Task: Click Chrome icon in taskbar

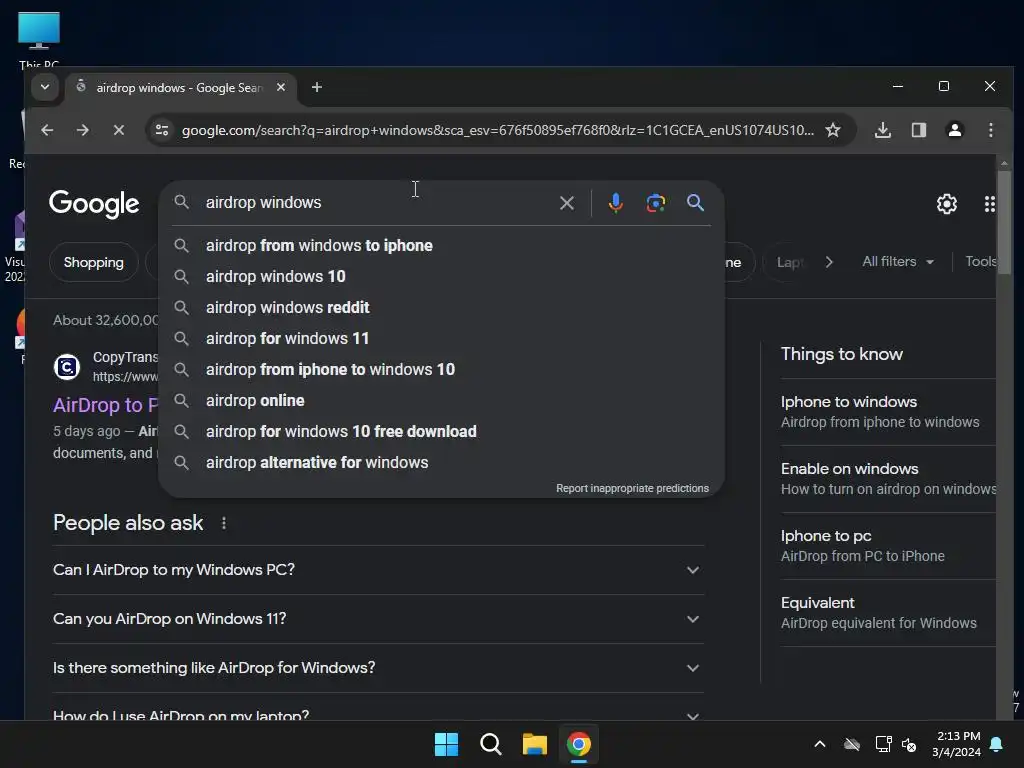Action: (x=579, y=744)
